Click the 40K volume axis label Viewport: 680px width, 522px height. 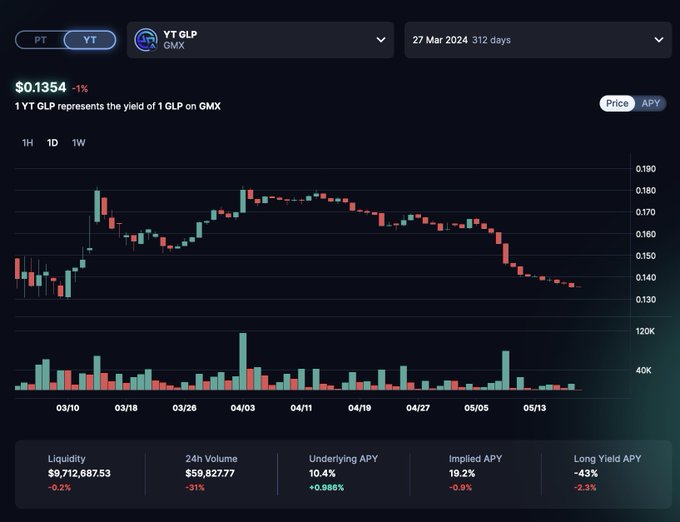tap(644, 370)
